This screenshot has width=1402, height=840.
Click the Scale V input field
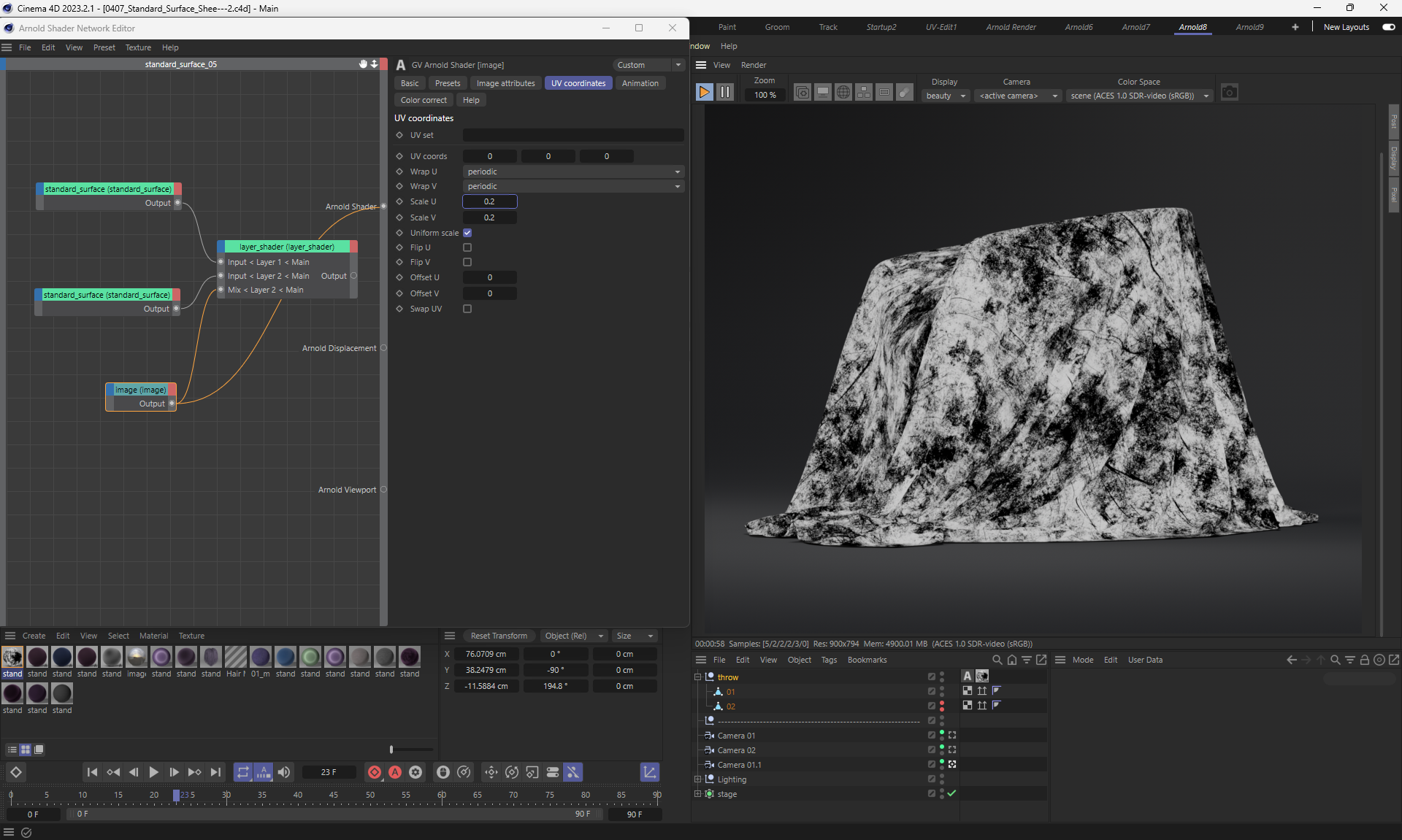pyautogui.click(x=489, y=217)
